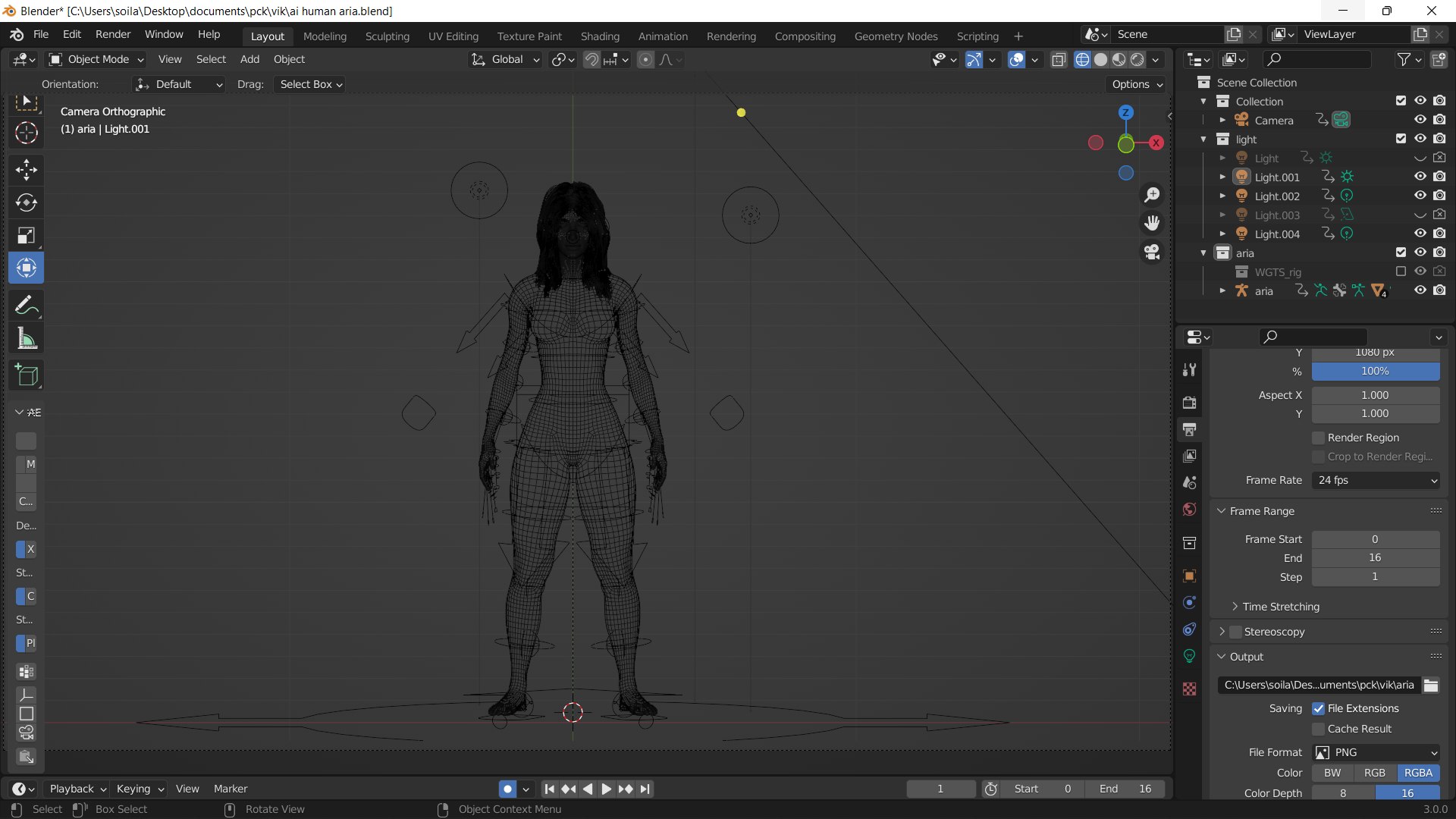Screen dimensions: 1456x819
Task: Click the zoom view magnifier icon
Action: coord(1152,195)
